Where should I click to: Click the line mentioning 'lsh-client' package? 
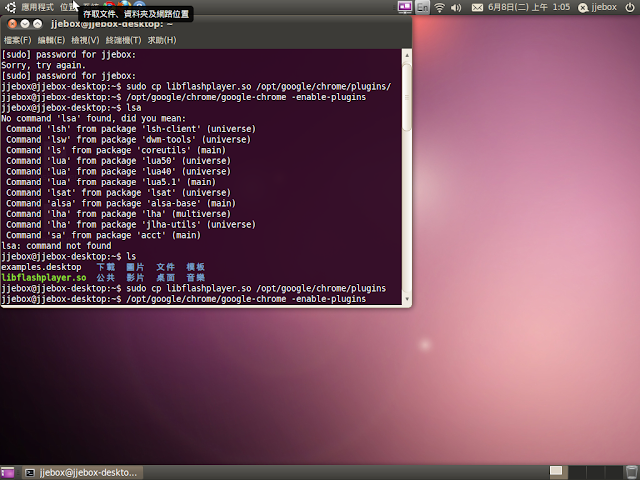pyautogui.click(x=131, y=129)
